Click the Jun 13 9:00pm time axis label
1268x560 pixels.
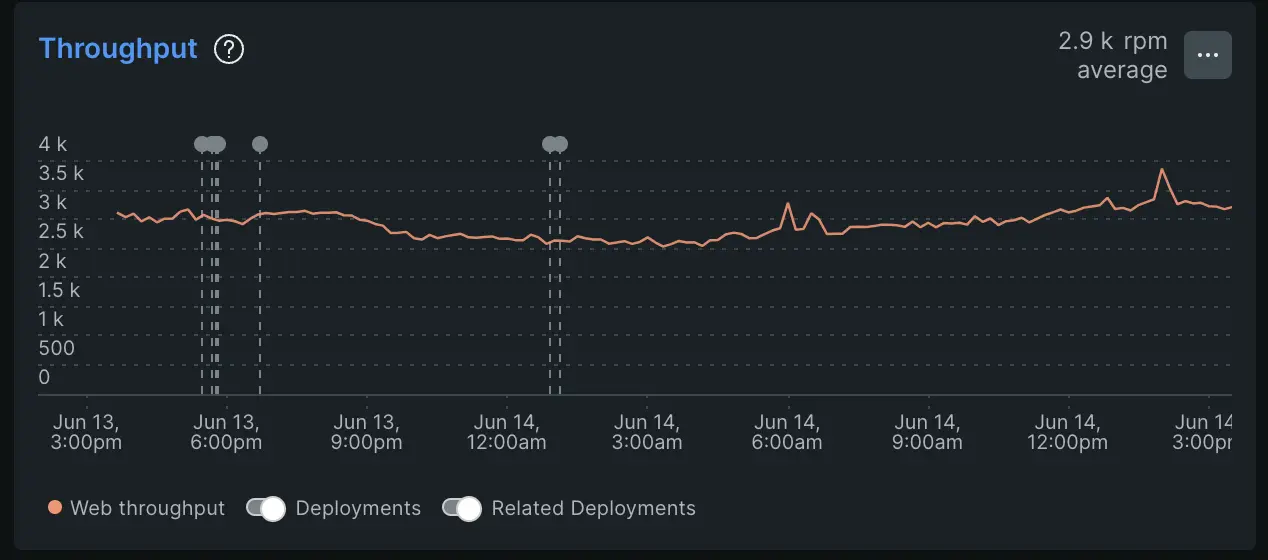[366, 432]
